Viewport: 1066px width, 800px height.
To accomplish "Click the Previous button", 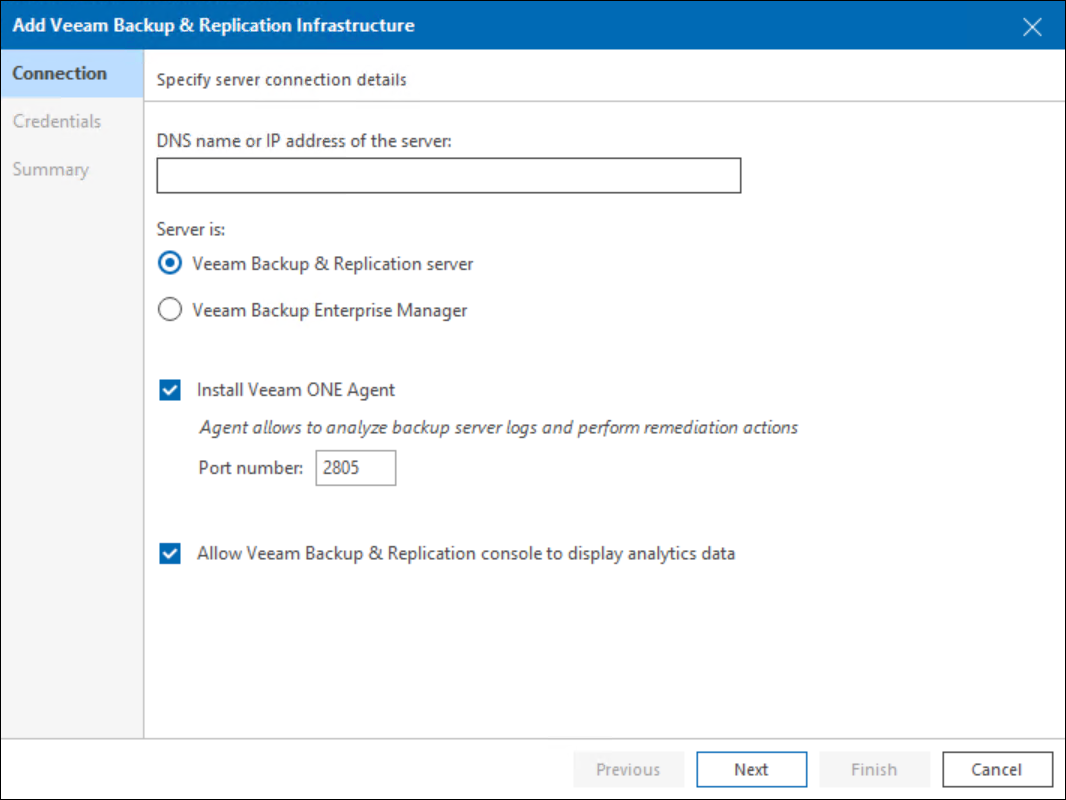I will point(628,769).
